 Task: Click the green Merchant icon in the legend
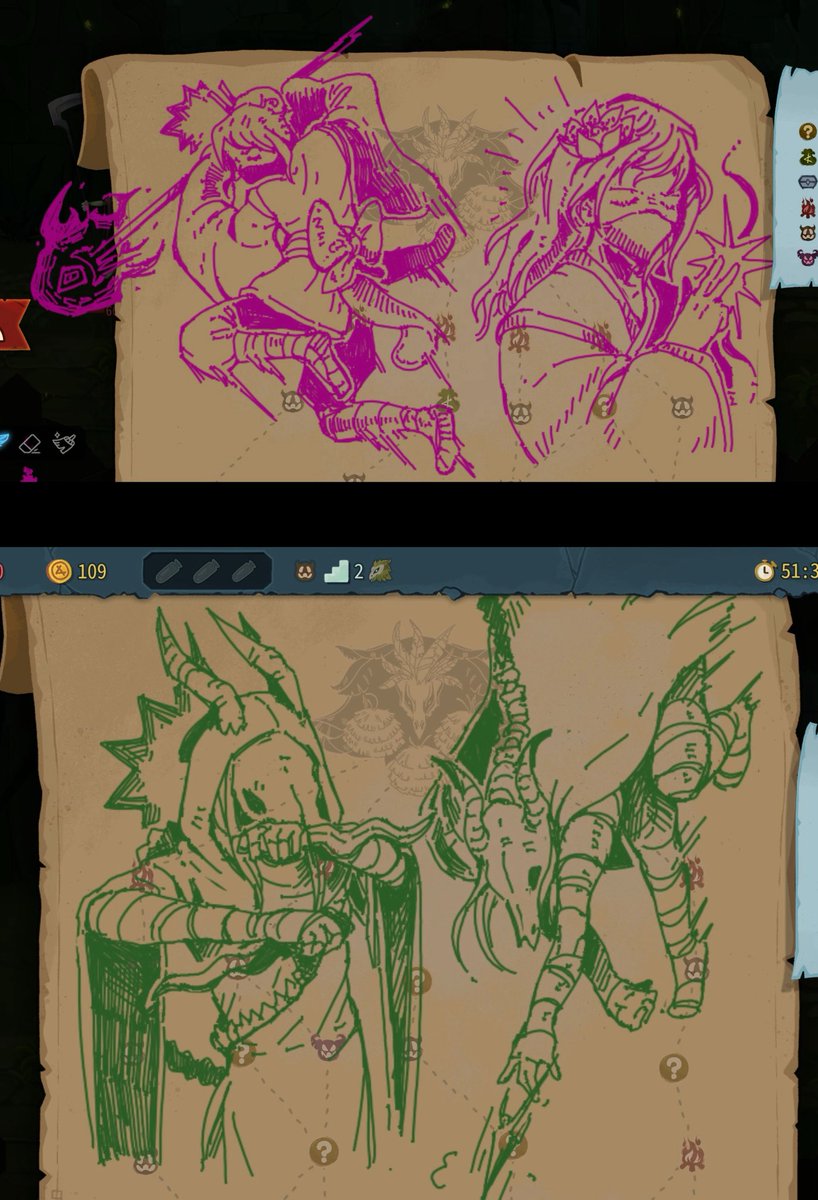click(807, 156)
